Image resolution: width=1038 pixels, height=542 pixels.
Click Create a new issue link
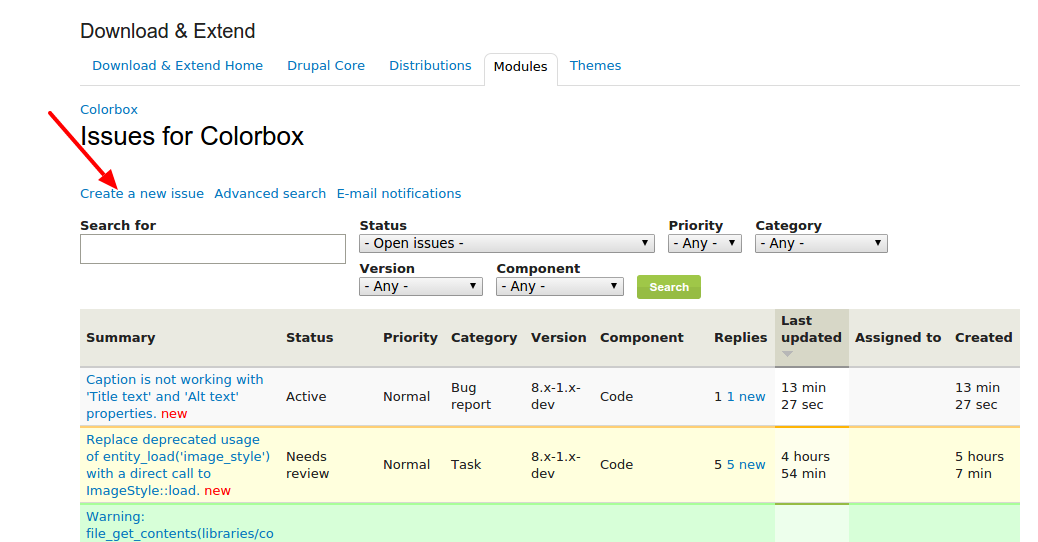coord(142,193)
